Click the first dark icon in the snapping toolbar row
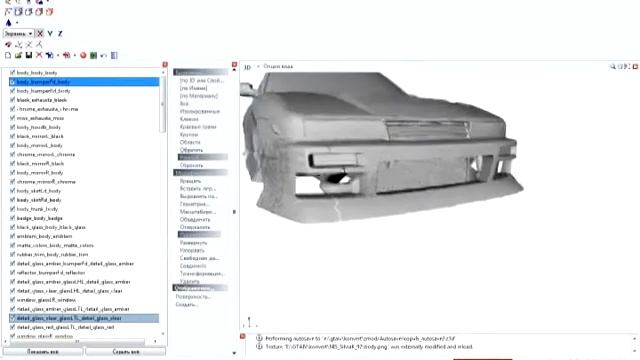Image resolution: width=640 pixels, height=360 pixels. click(8, 44)
